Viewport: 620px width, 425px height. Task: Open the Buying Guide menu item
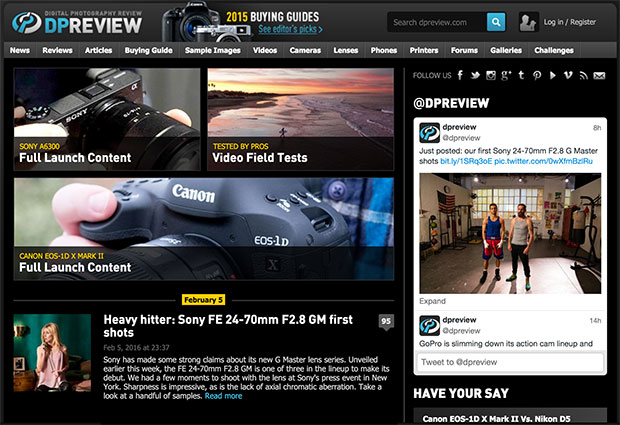(149, 50)
